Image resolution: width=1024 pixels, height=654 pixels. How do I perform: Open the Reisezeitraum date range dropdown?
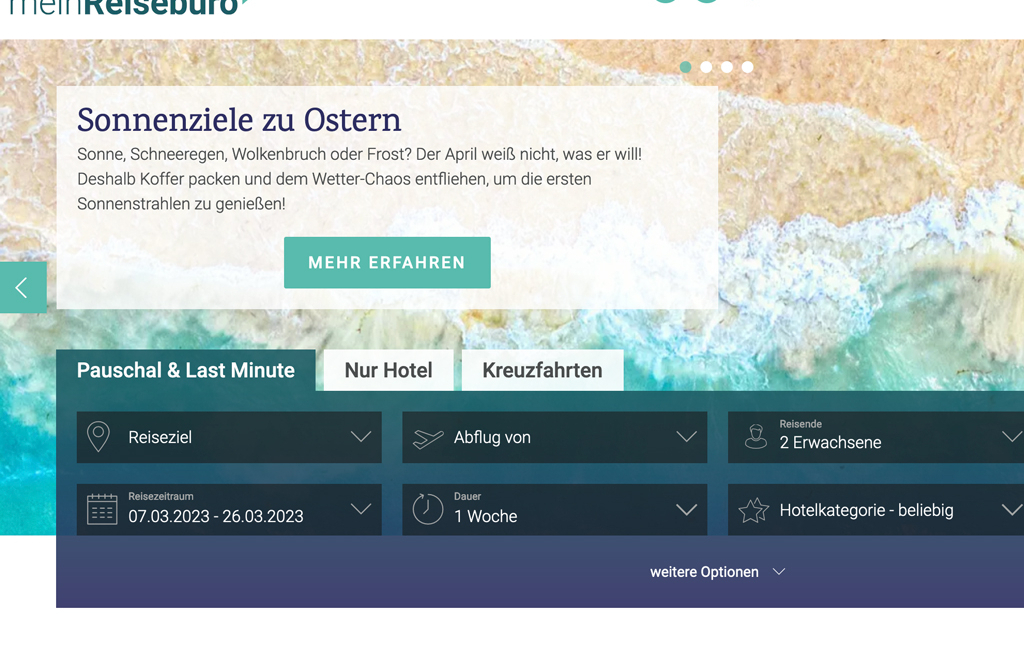point(229,510)
